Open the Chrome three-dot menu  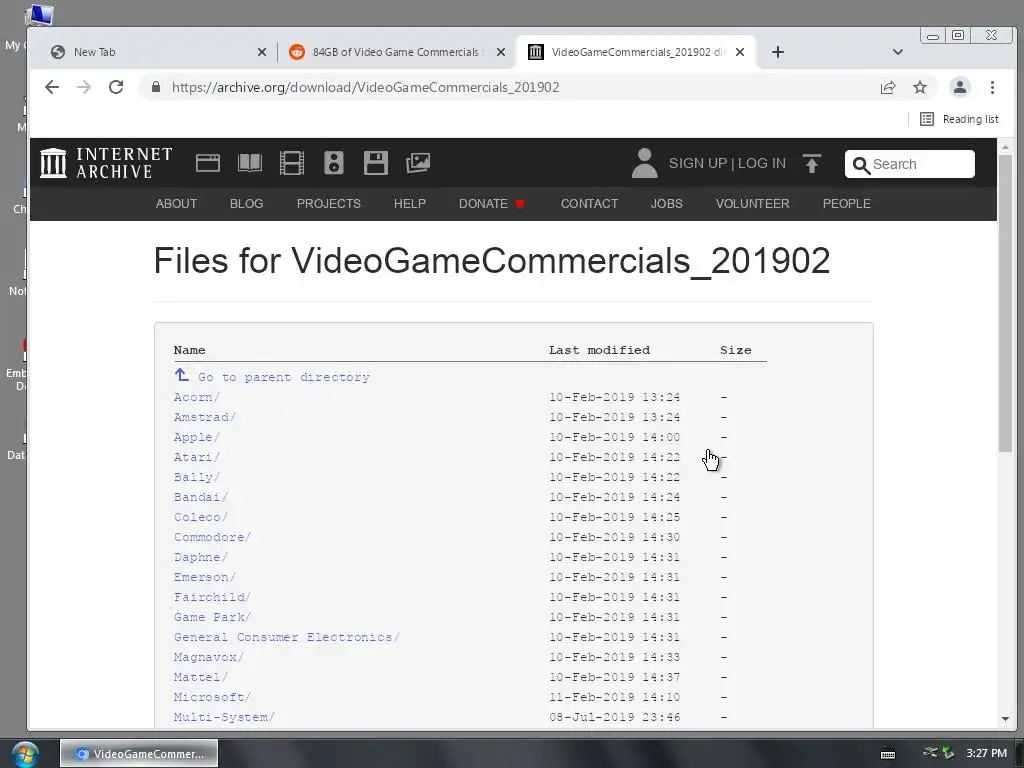[992, 88]
